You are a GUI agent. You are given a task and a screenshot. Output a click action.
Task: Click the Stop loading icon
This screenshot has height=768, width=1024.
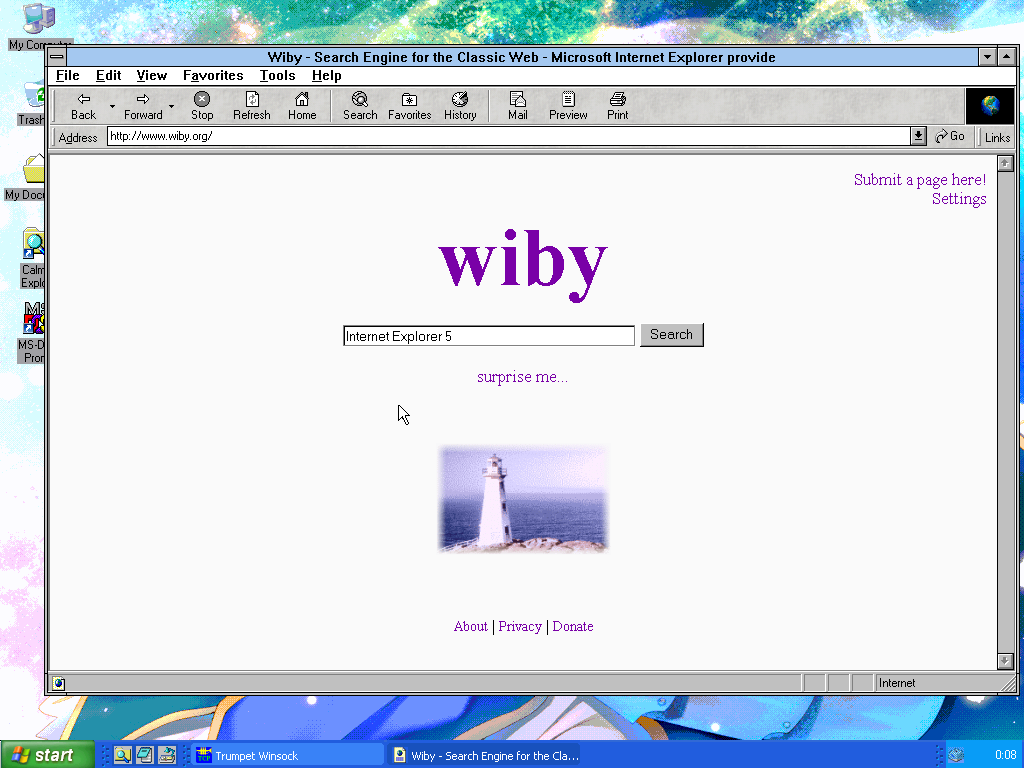[202, 105]
